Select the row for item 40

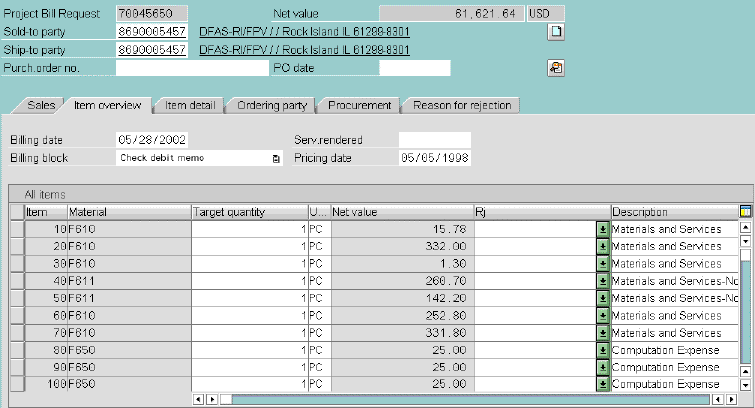[x=15, y=281]
